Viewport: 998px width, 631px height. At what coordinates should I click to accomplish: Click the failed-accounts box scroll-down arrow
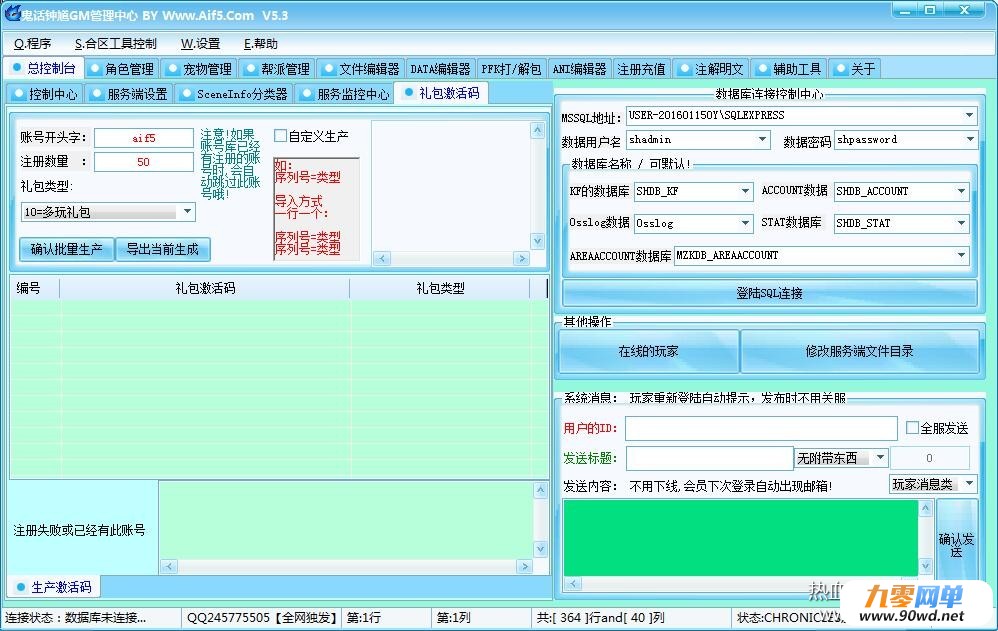(x=540, y=549)
